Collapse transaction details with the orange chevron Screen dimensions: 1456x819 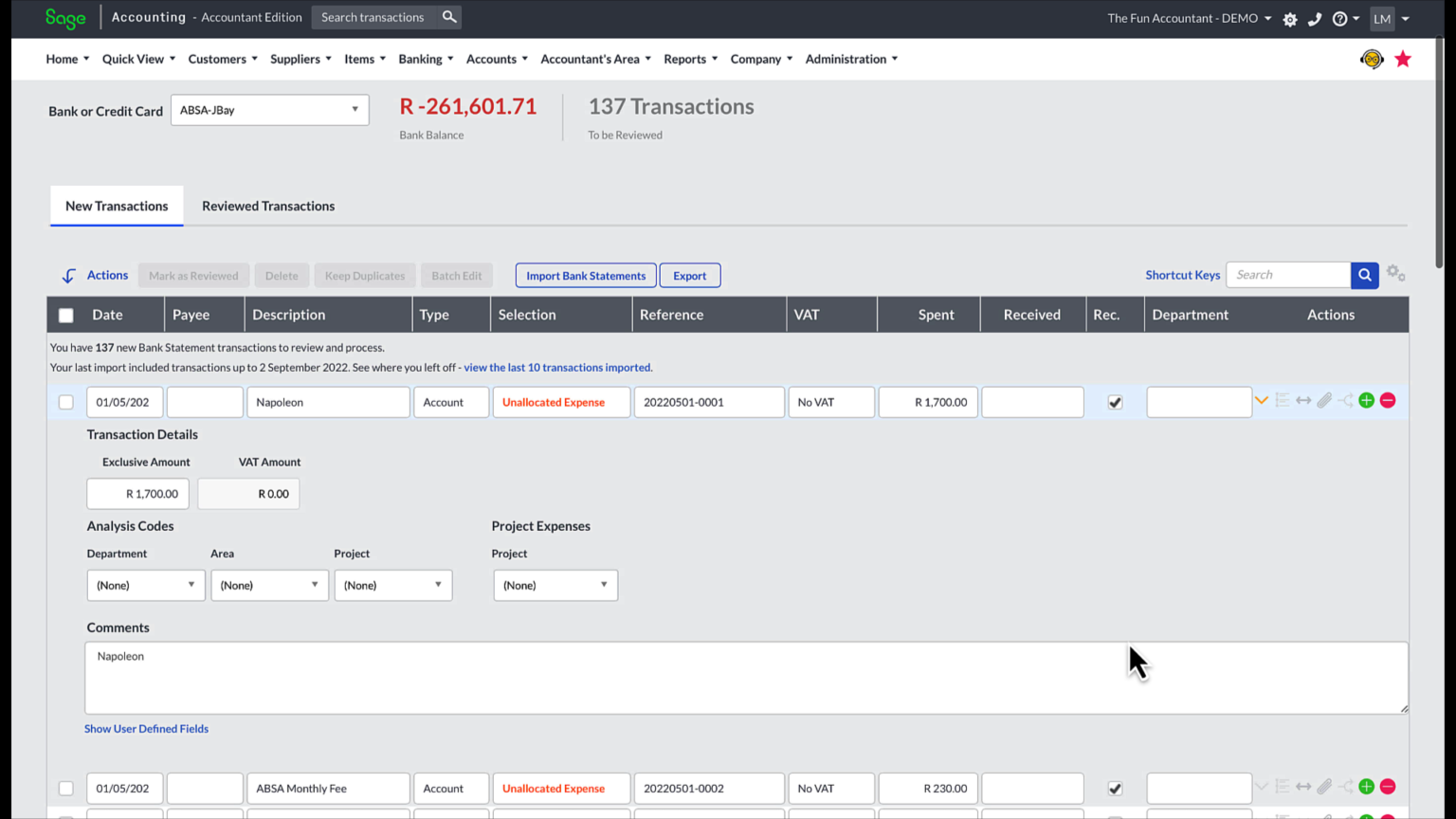point(1262,400)
